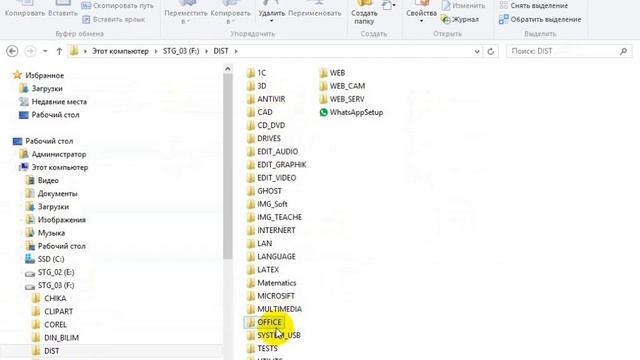Open 'CLIPART' folder in tree

[52, 311]
